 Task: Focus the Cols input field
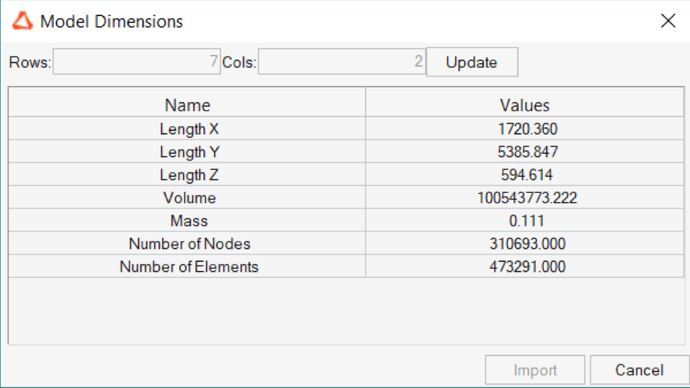point(342,62)
